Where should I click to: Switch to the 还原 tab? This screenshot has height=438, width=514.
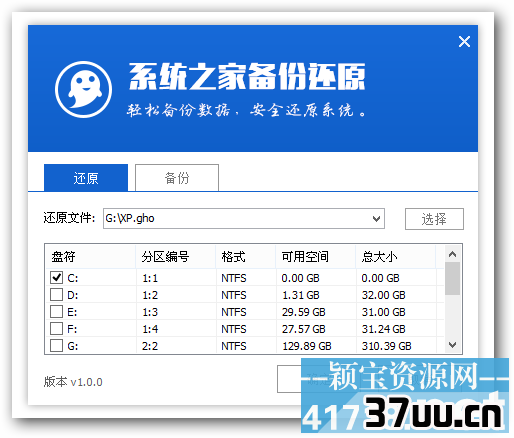(86, 178)
